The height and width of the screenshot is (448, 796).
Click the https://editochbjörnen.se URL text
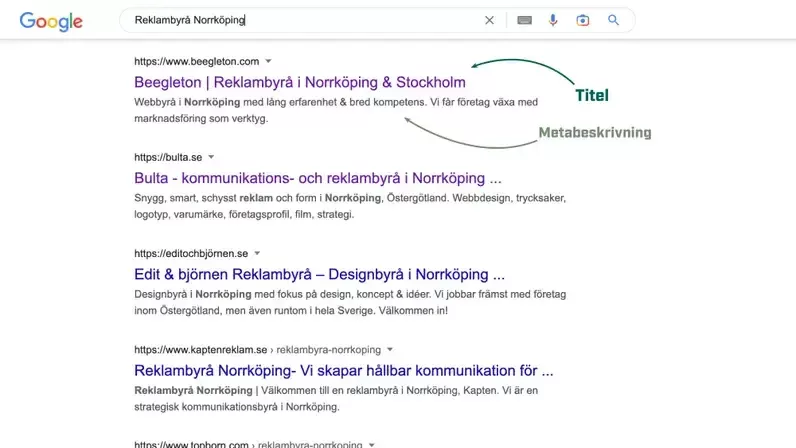coord(191,253)
